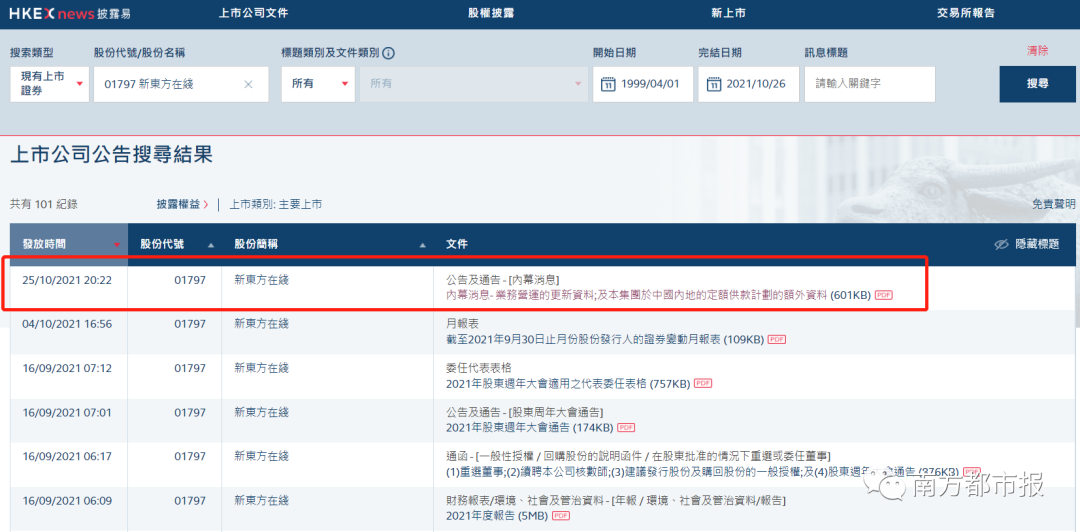1080x532 pixels.
Task: Open PDF icon for 2021年度報告 (5MB)
Action: [562, 515]
